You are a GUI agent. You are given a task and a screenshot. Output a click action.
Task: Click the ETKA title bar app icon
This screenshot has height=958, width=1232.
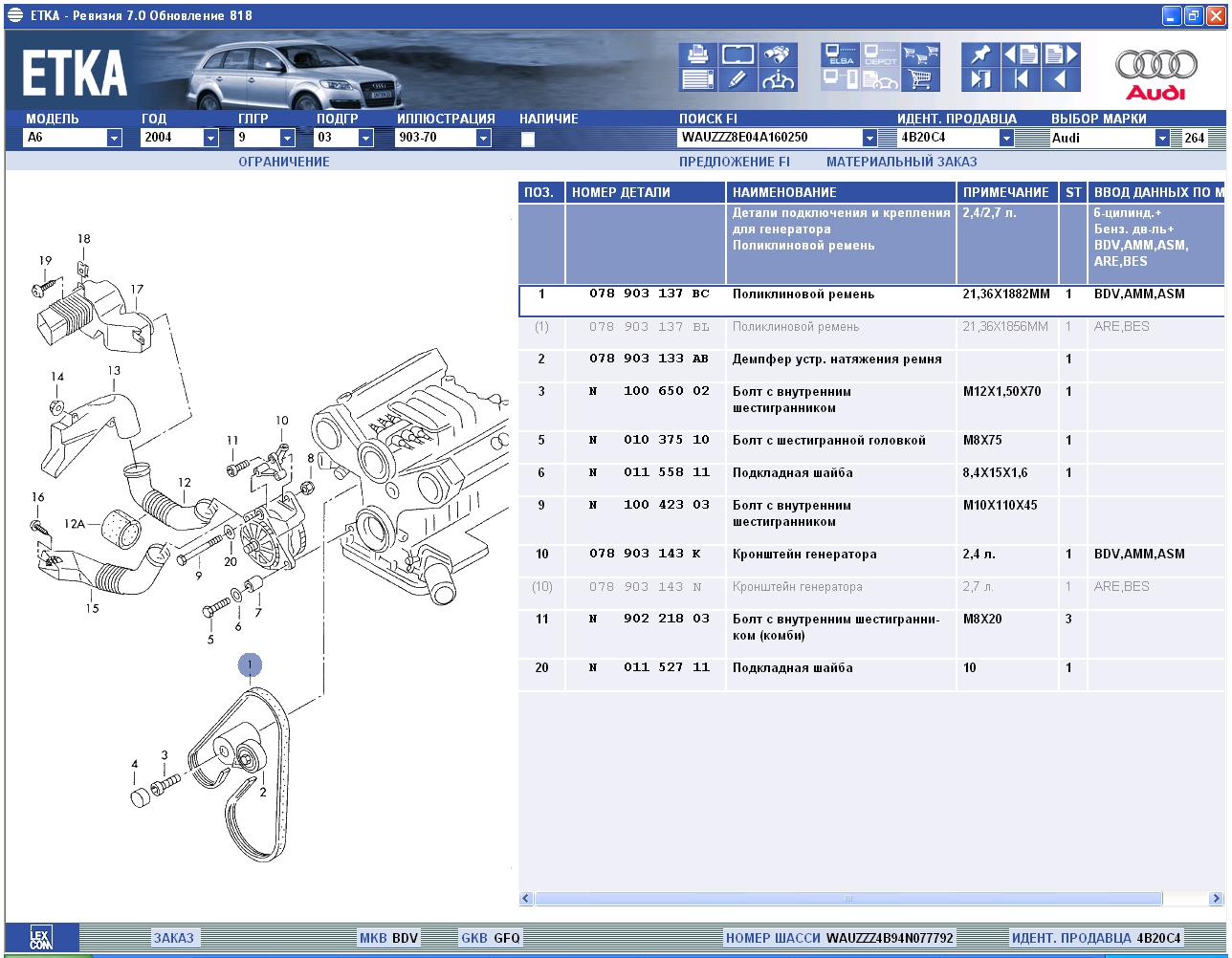pos(14,16)
